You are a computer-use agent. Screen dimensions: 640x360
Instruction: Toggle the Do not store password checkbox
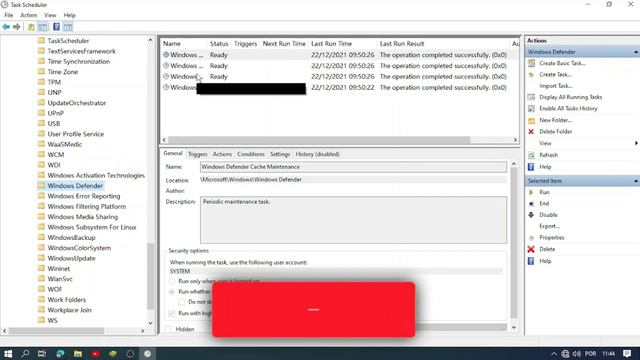[182, 302]
